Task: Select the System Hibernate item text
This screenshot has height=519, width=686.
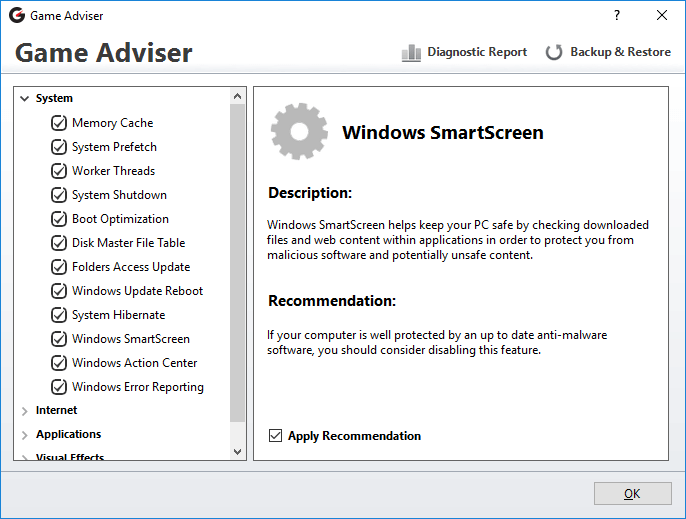Action: [x=119, y=315]
